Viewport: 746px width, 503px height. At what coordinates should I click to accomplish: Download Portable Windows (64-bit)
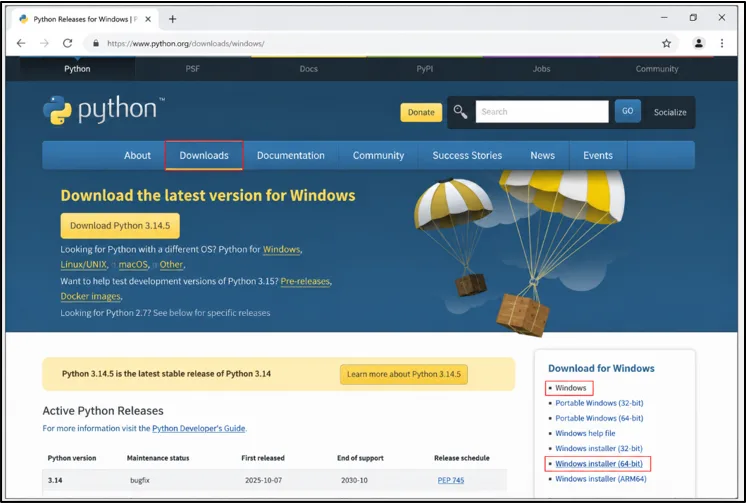point(599,418)
